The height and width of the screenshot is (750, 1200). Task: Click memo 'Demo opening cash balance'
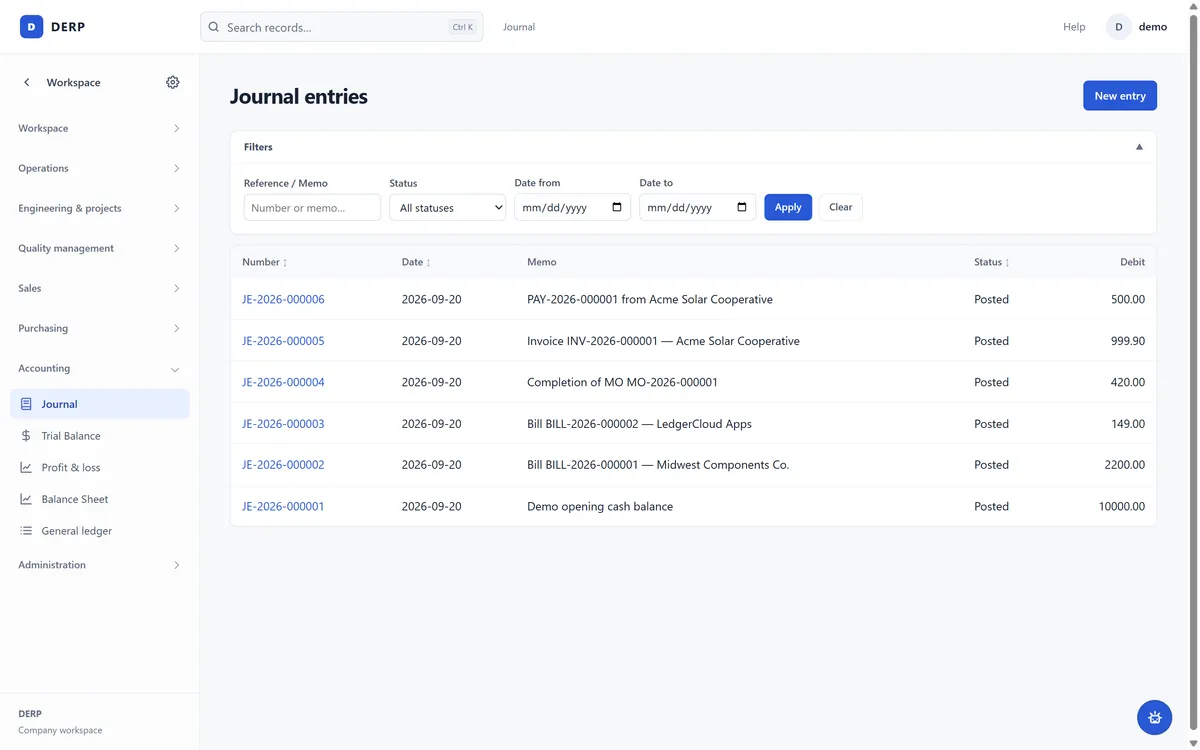tap(600, 506)
